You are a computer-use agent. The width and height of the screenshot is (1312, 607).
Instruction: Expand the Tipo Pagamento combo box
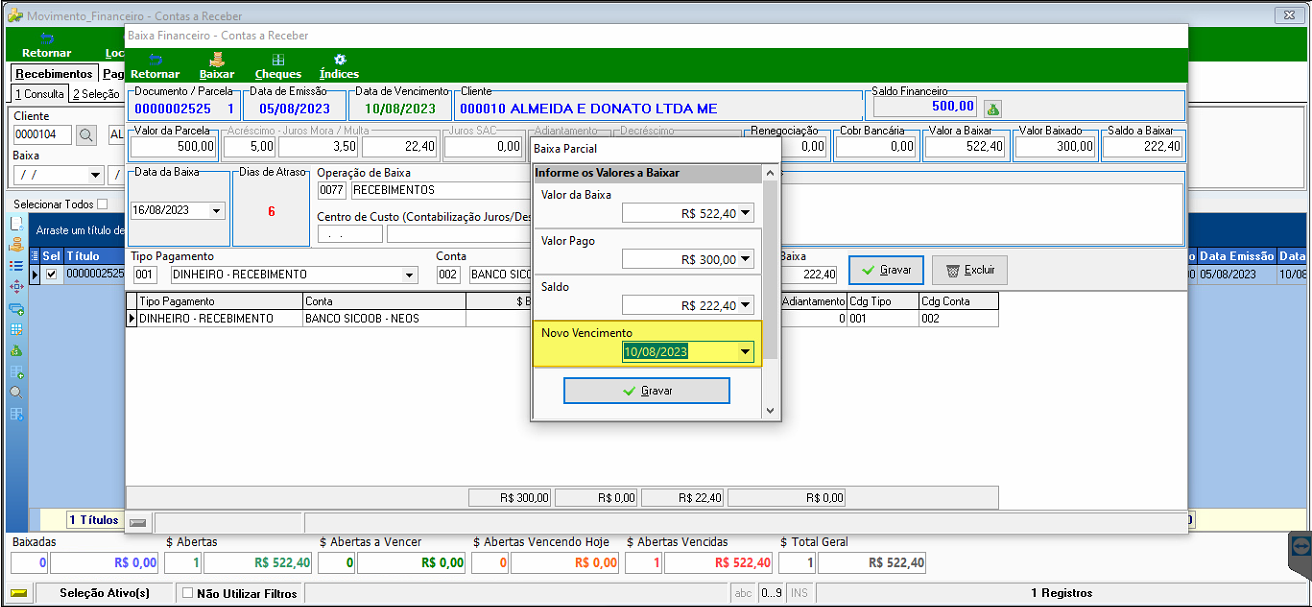point(409,274)
